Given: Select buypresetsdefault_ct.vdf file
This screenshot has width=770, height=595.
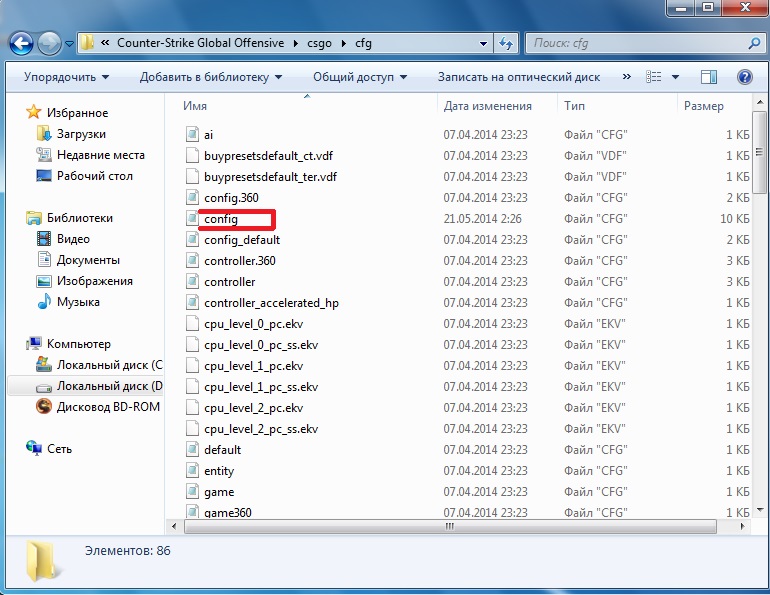Looking at the screenshot, I should coord(268,156).
